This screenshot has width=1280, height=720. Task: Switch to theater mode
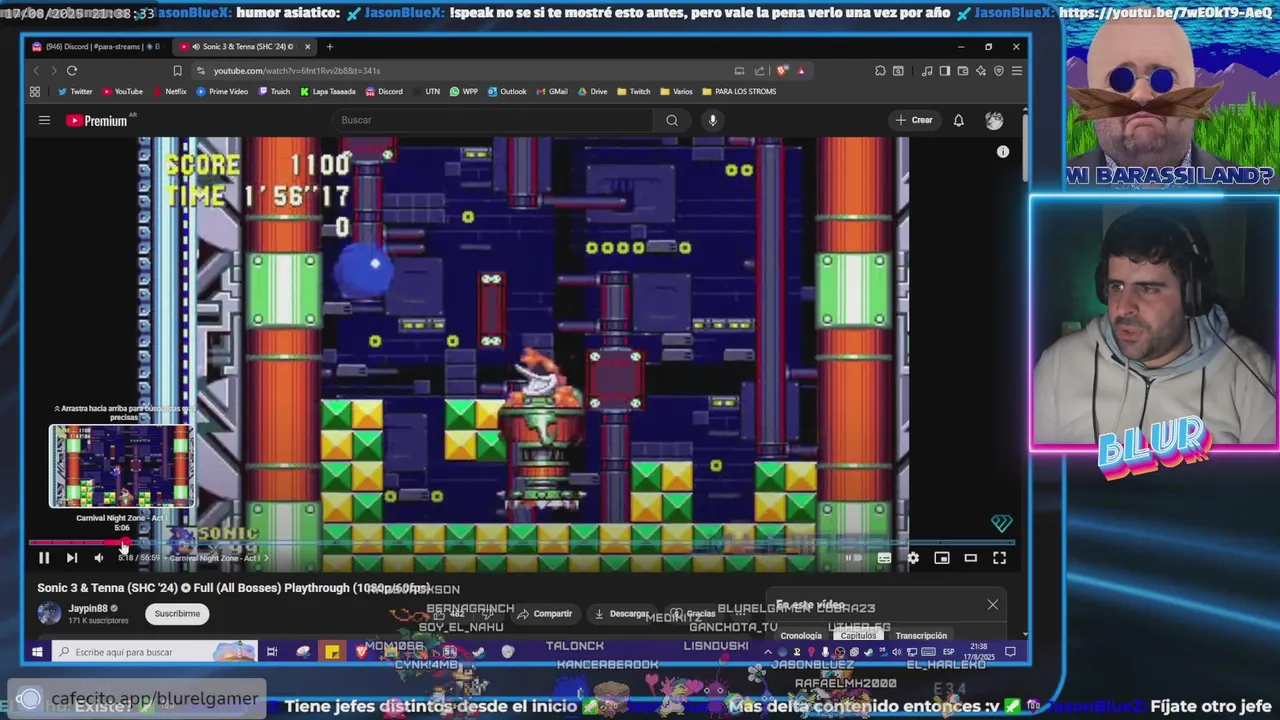[970, 558]
